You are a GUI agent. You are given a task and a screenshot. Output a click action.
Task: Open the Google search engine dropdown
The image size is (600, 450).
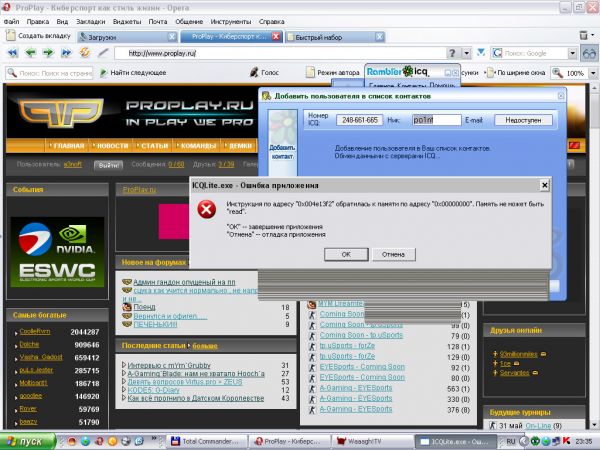(x=572, y=53)
